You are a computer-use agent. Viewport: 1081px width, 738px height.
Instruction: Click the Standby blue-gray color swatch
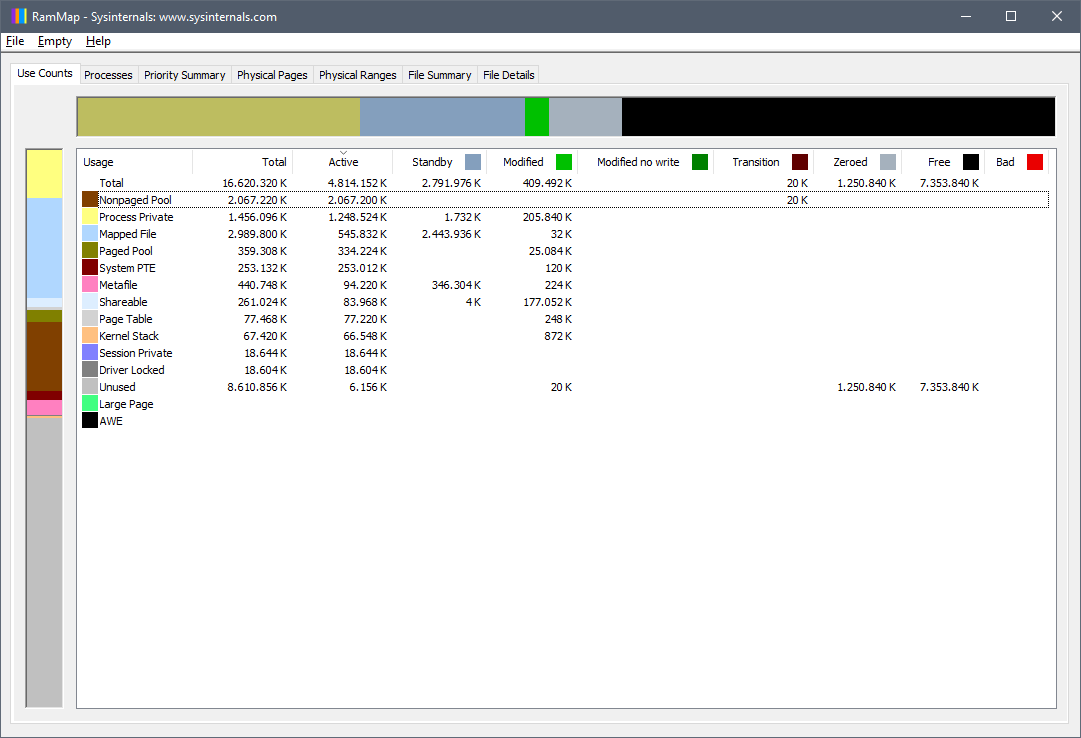473,162
